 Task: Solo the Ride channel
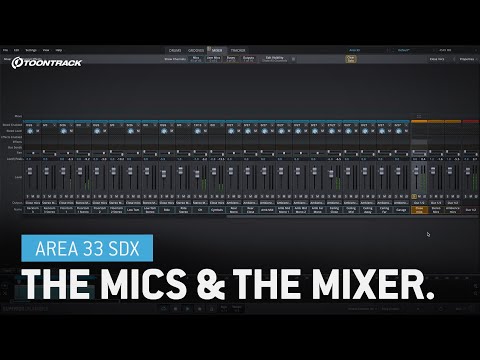(x=162, y=196)
